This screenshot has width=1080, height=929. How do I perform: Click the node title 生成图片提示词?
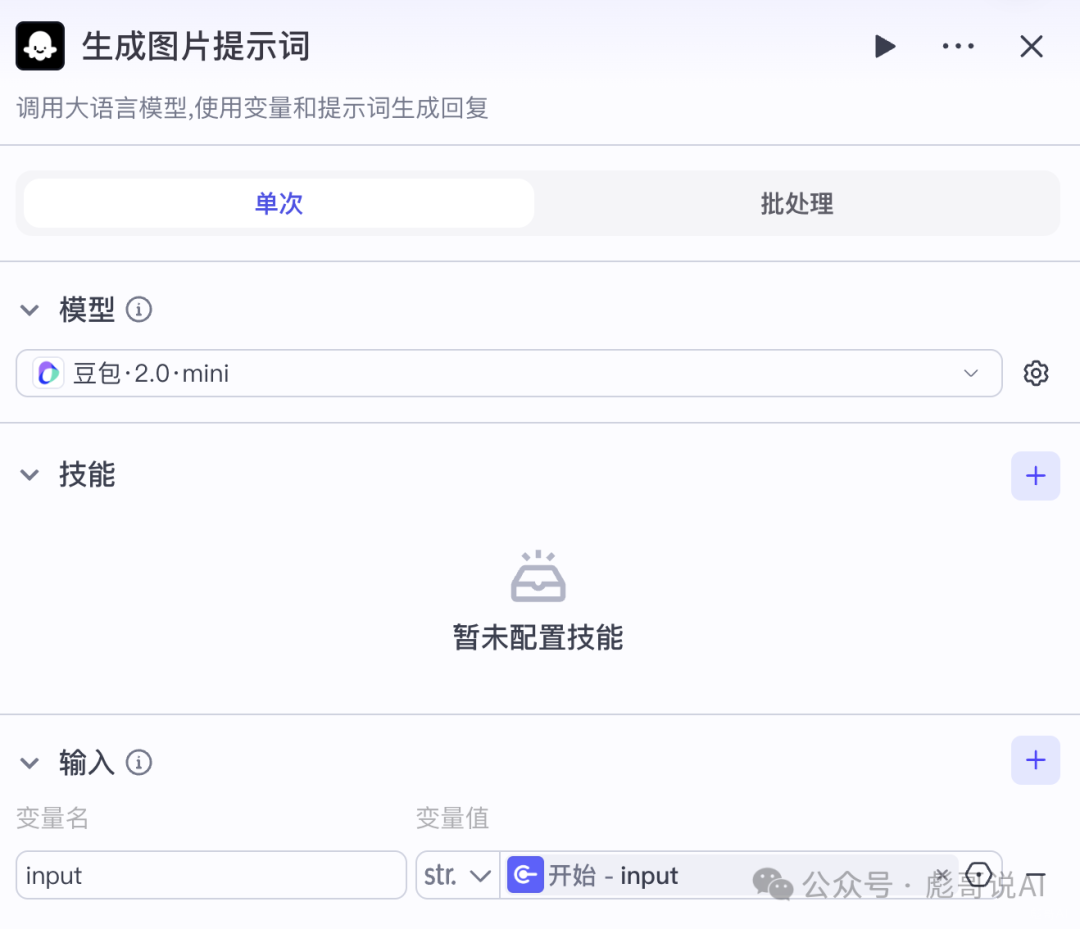coord(196,47)
